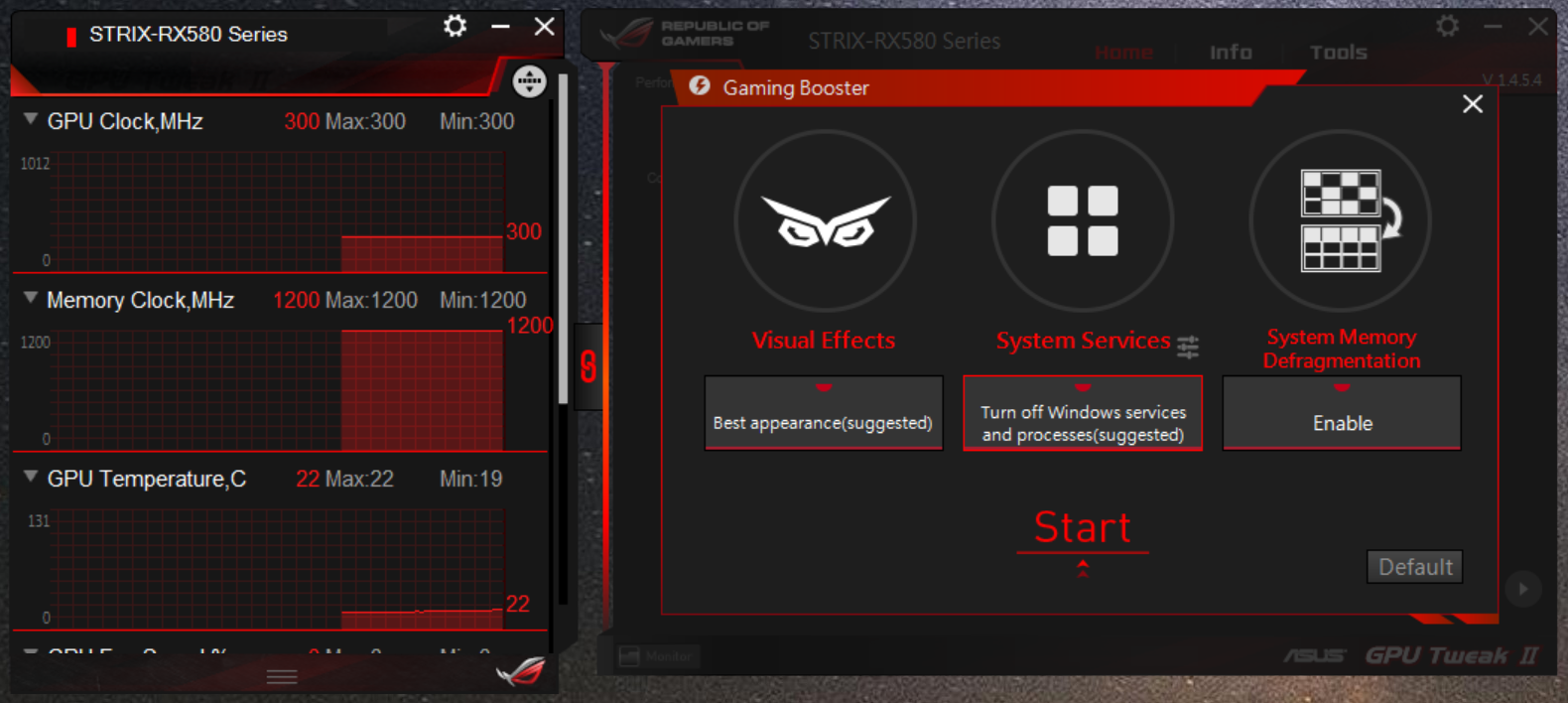Click the "System Services" label
Viewport: 1568px width, 703px height.
pos(1084,341)
